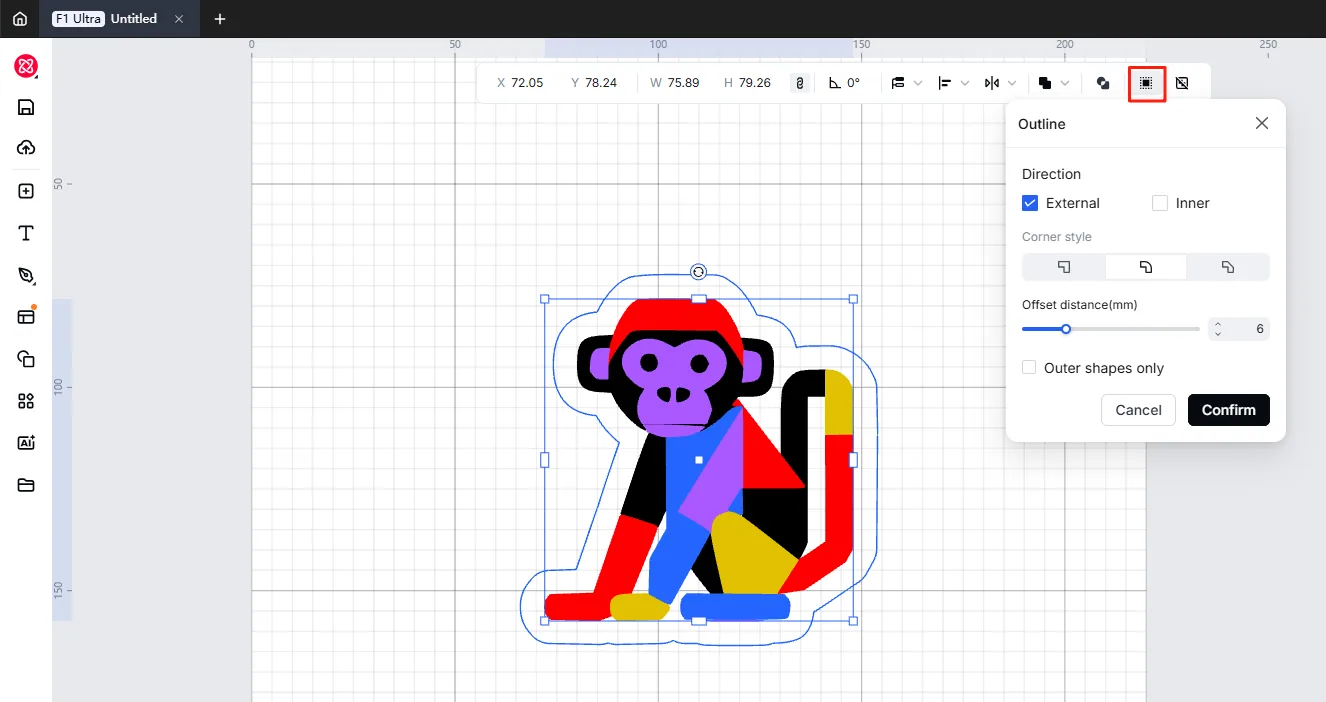
Task: Click the rotate handle above the monkey
Action: coord(699,272)
